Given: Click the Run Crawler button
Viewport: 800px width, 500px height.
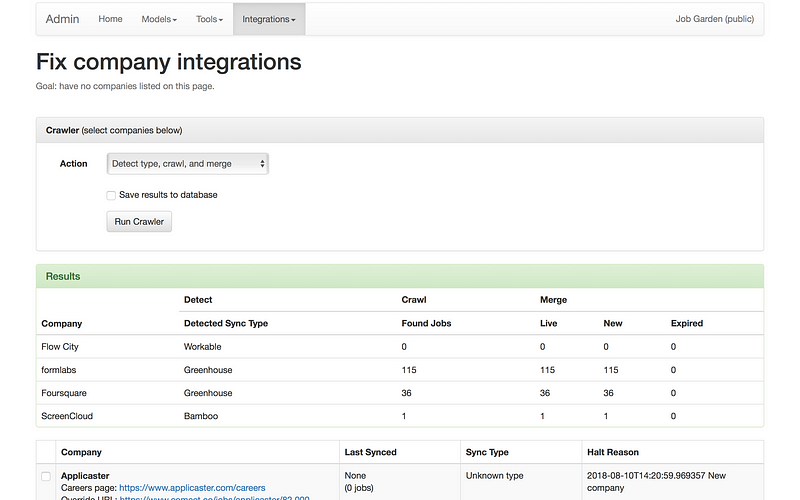Looking at the screenshot, I should click(139, 221).
